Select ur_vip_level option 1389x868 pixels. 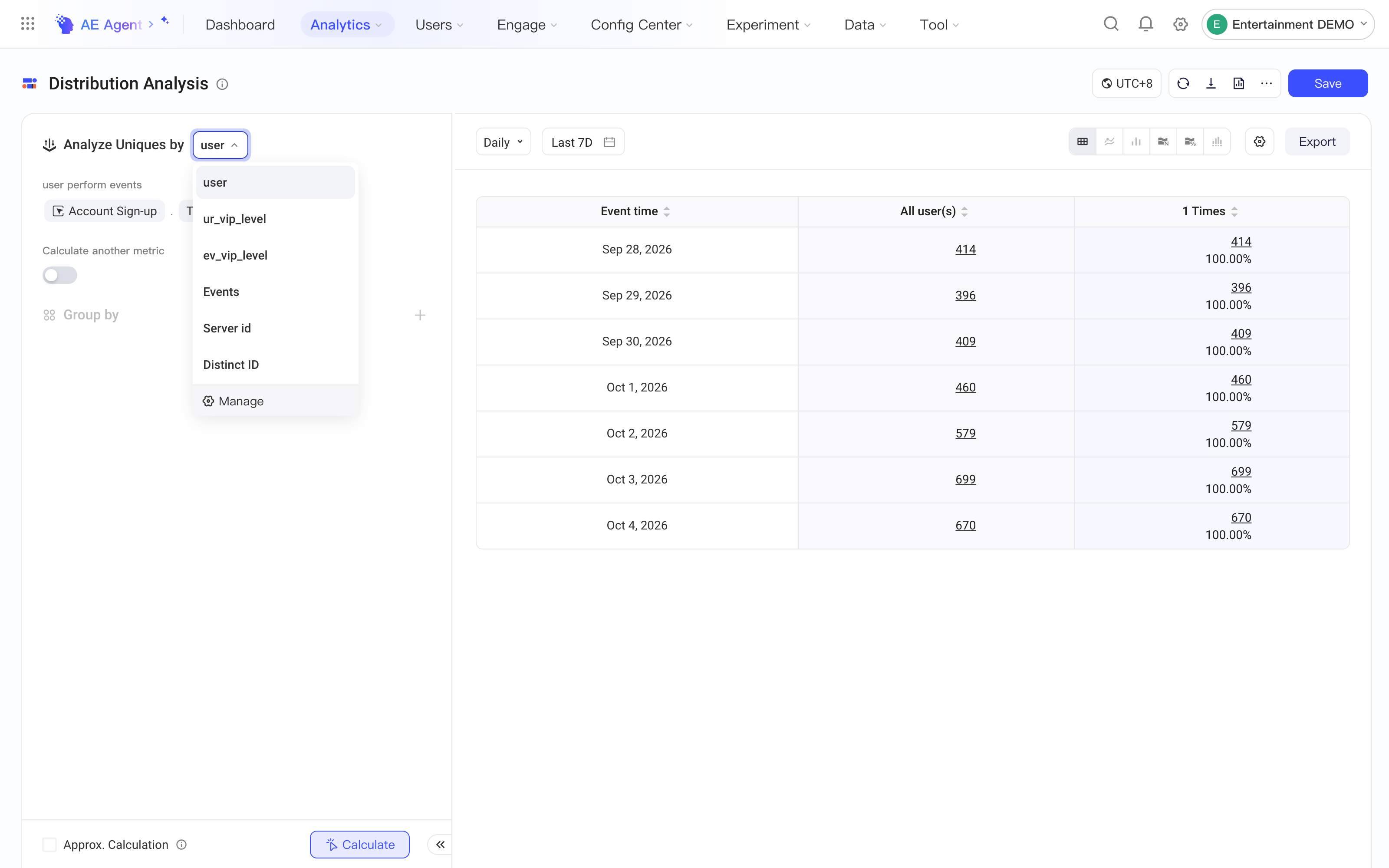pyautogui.click(x=276, y=219)
